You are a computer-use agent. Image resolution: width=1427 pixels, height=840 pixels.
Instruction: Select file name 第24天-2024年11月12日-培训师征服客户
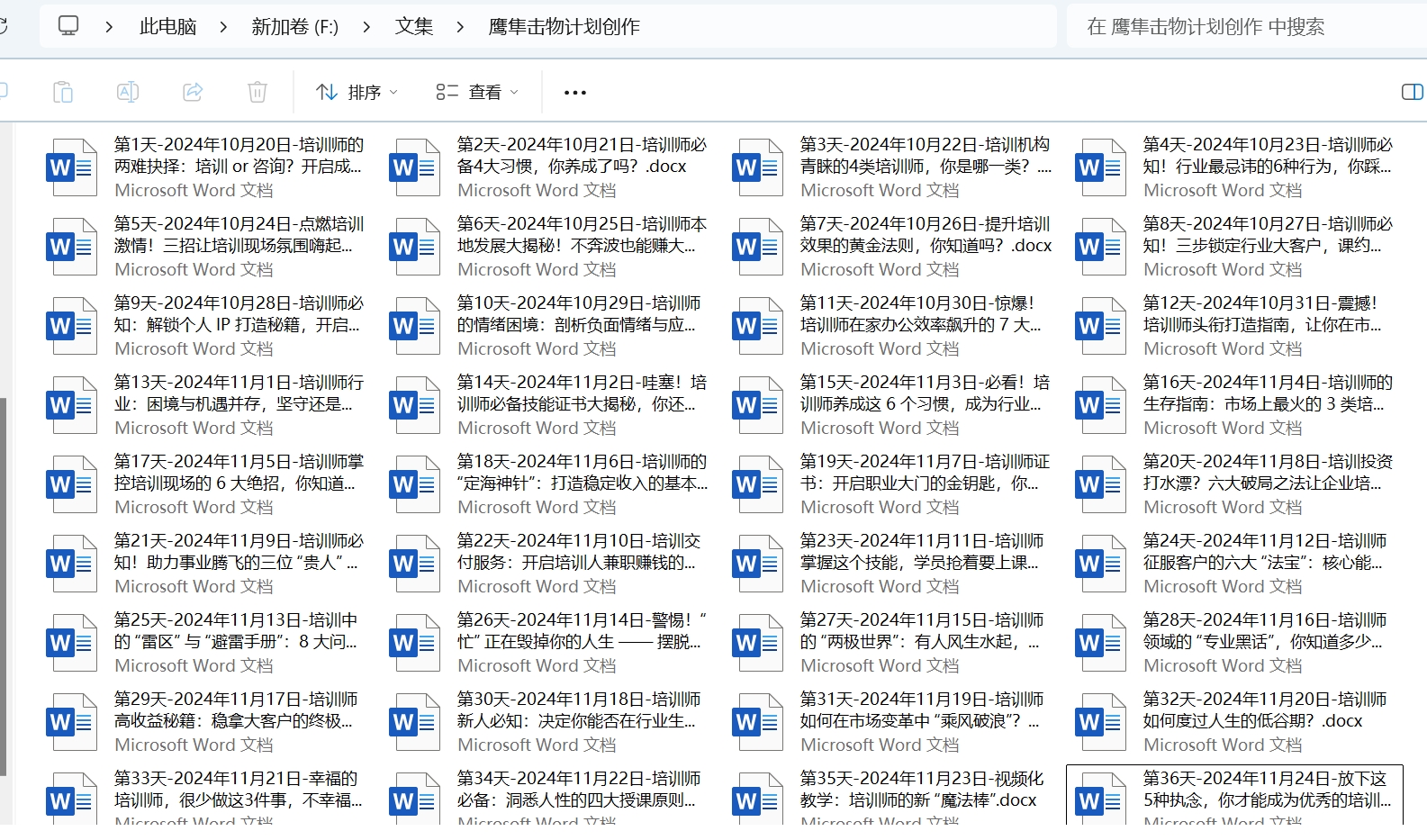(1265, 552)
